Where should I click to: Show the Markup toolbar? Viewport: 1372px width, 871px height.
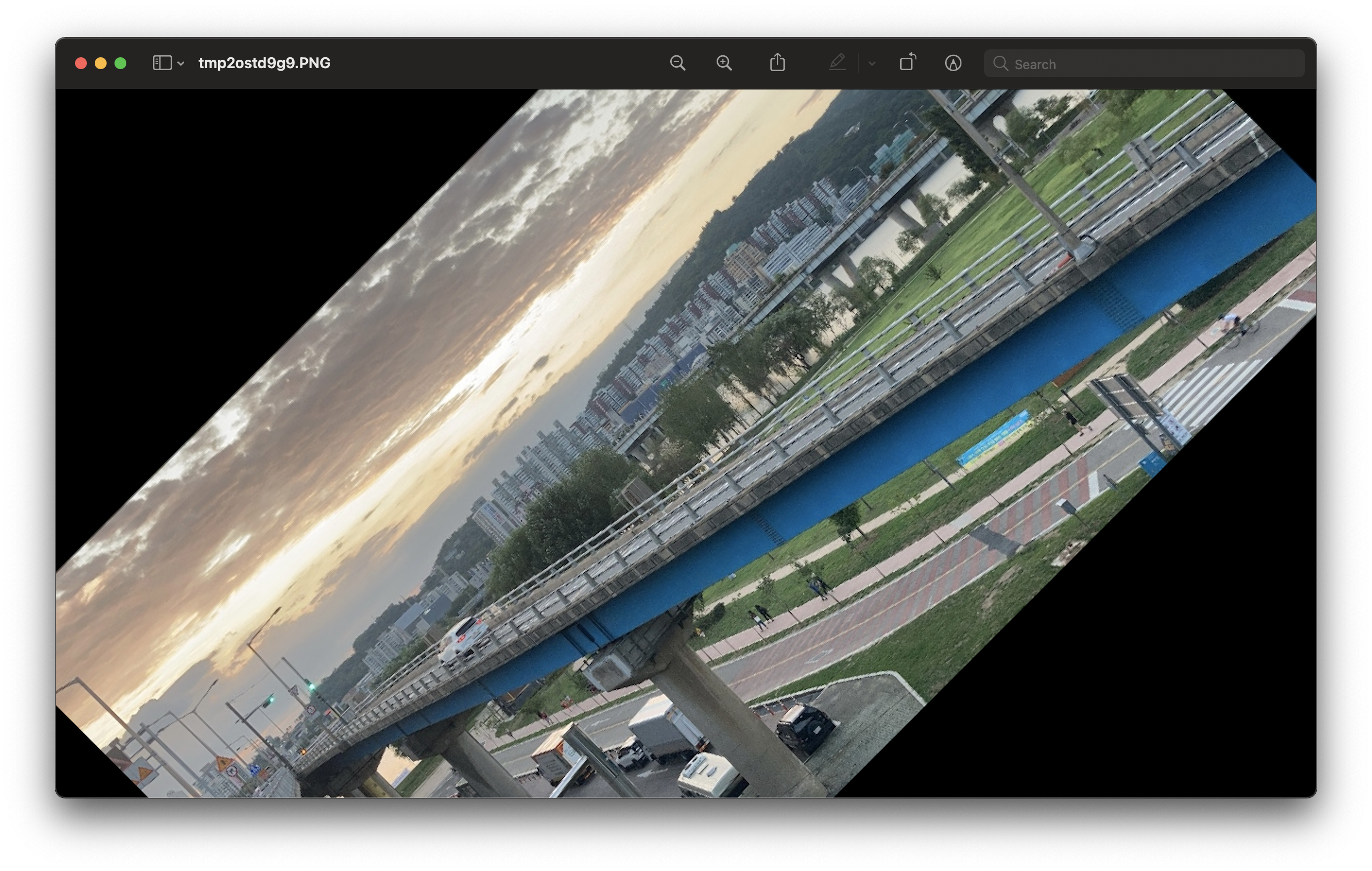click(x=953, y=63)
